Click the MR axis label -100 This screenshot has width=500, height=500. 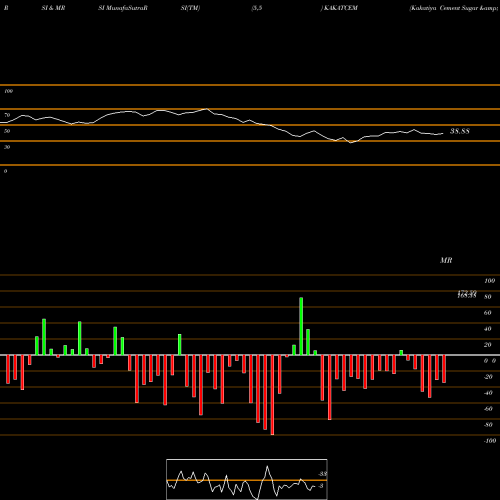pyautogui.click(x=489, y=441)
